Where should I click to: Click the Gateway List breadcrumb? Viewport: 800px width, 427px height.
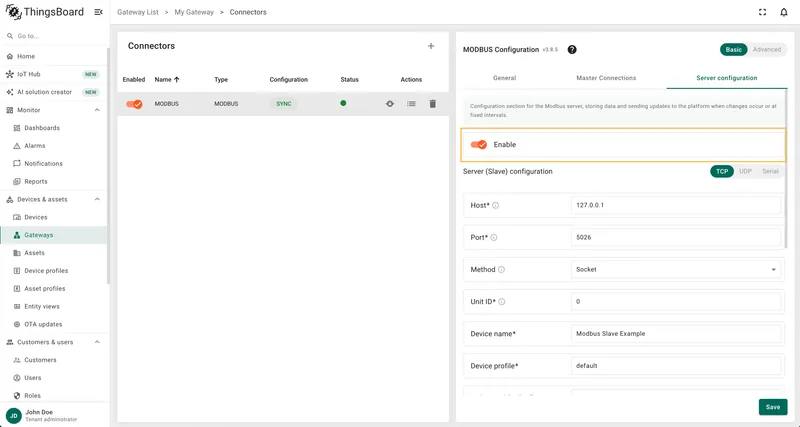[x=138, y=12]
